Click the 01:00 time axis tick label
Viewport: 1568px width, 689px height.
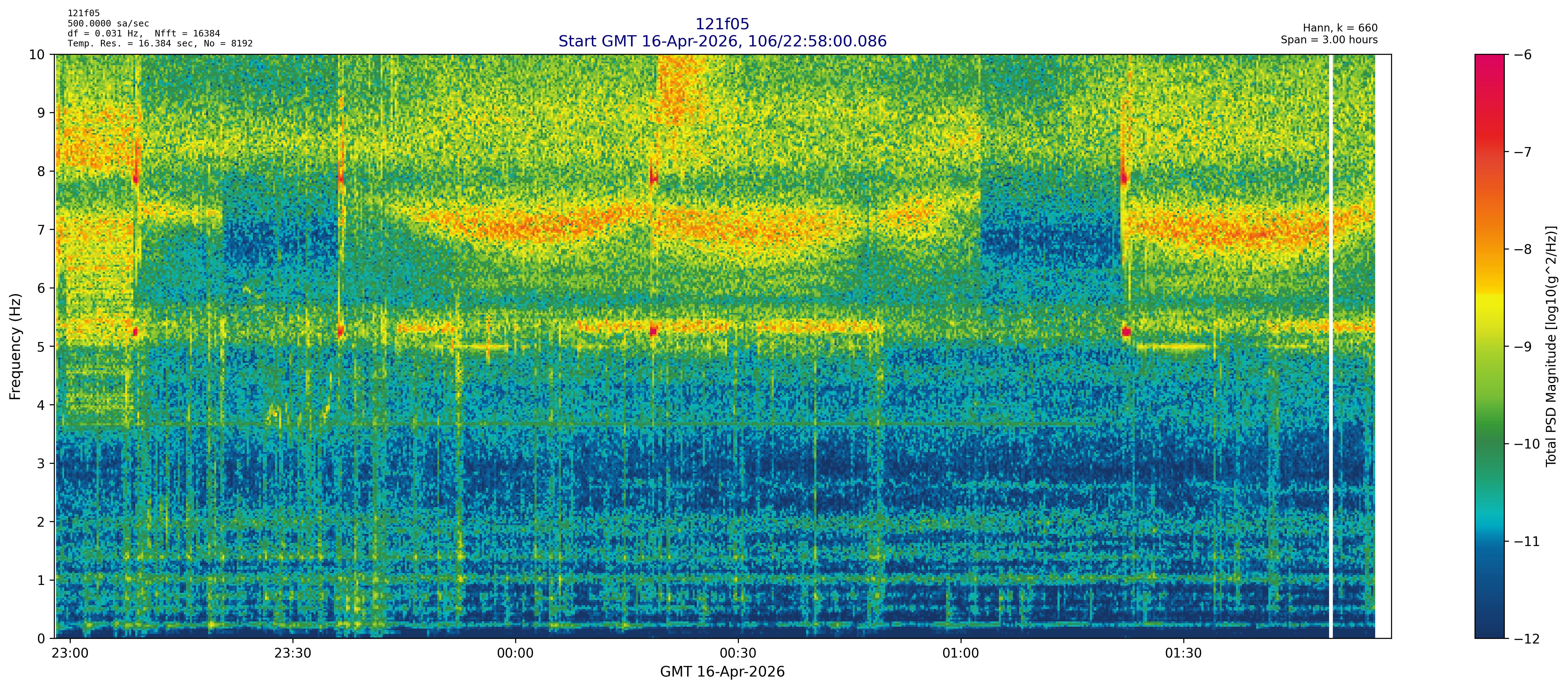(x=961, y=653)
